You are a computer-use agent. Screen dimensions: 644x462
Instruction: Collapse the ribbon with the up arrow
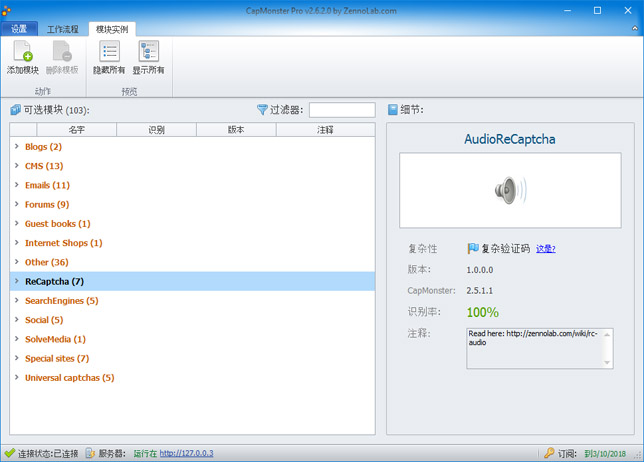[635, 28]
